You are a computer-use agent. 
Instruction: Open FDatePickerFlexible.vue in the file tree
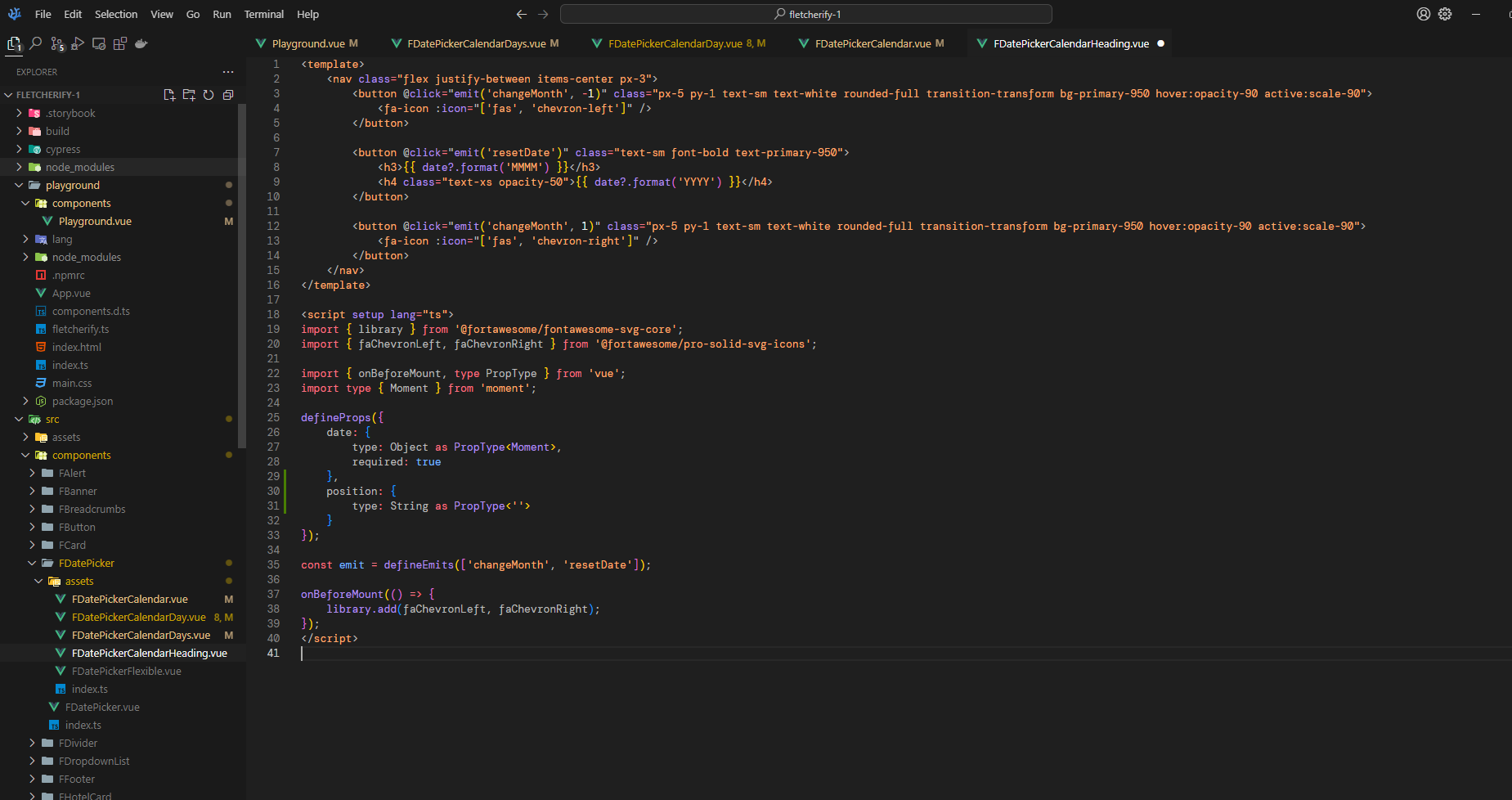[x=126, y=671]
